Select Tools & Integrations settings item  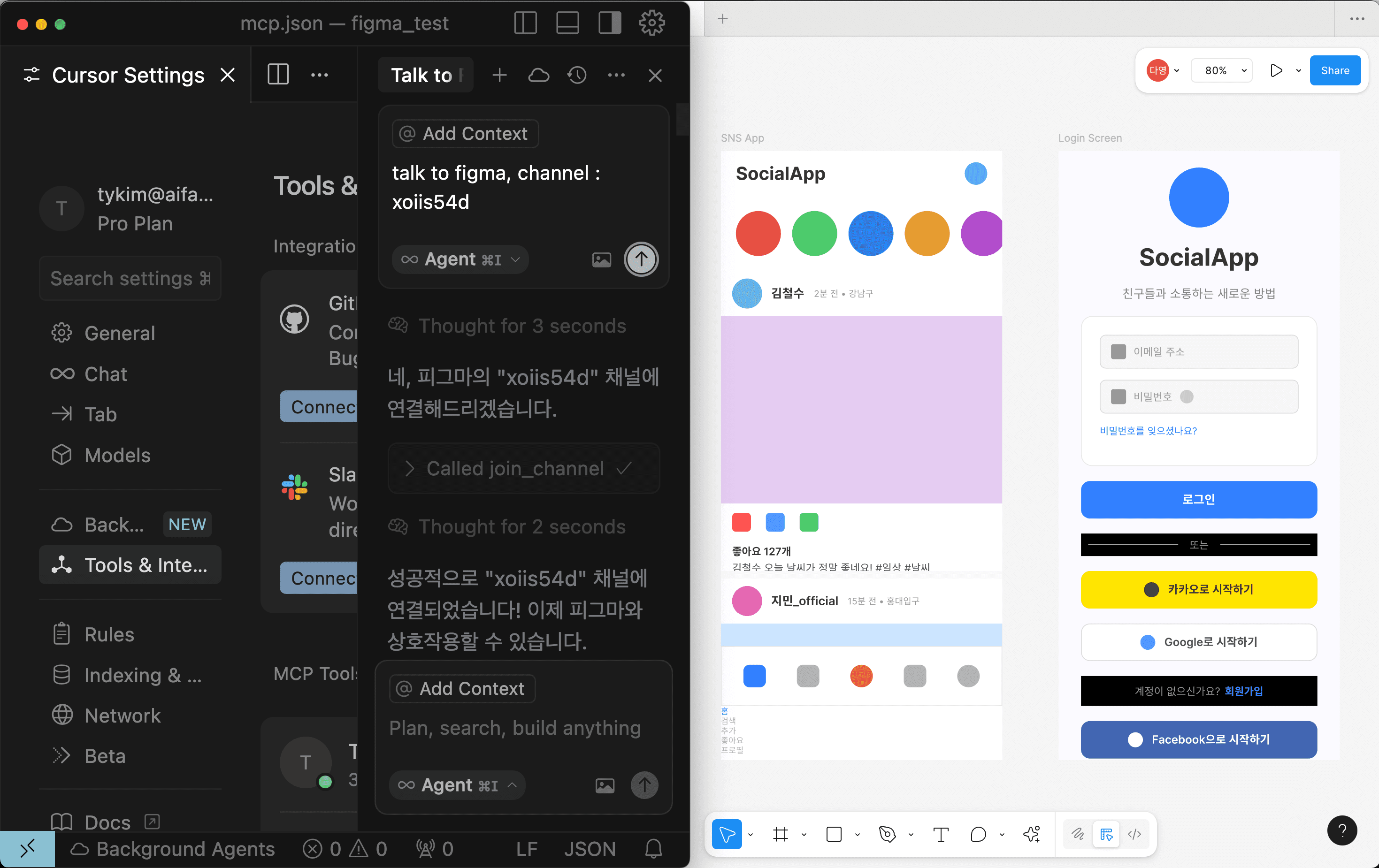[130, 565]
